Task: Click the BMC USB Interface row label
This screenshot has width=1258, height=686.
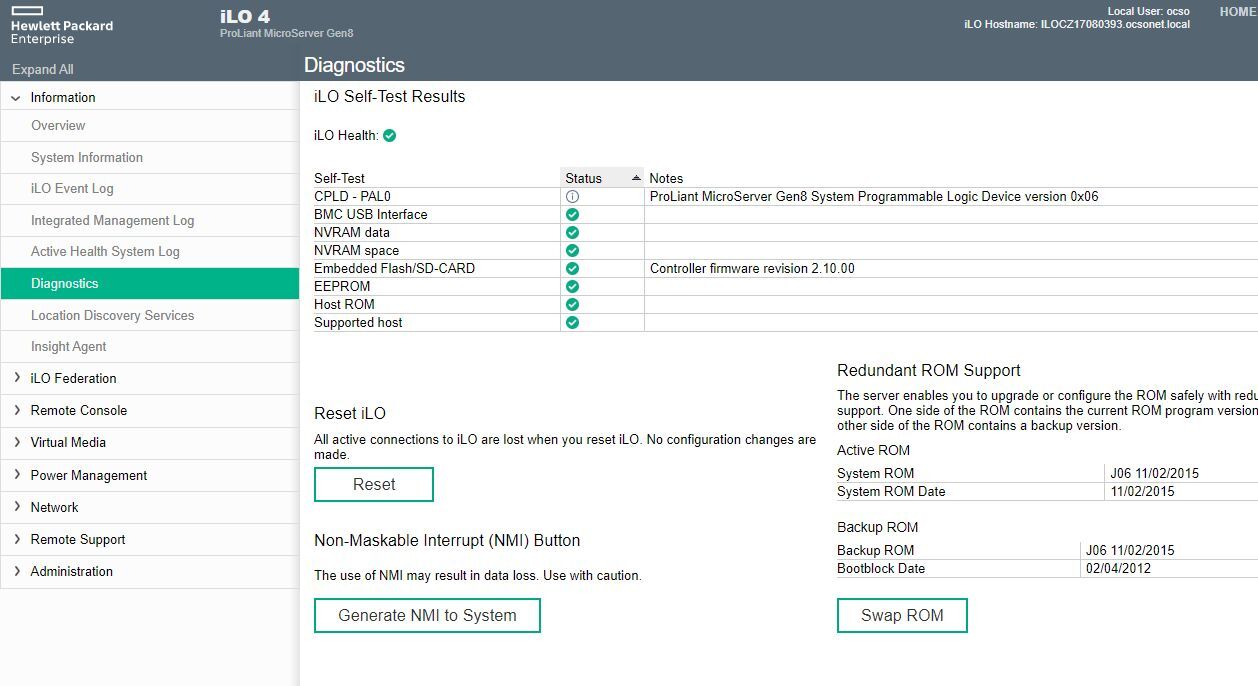Action: point(371,215)
